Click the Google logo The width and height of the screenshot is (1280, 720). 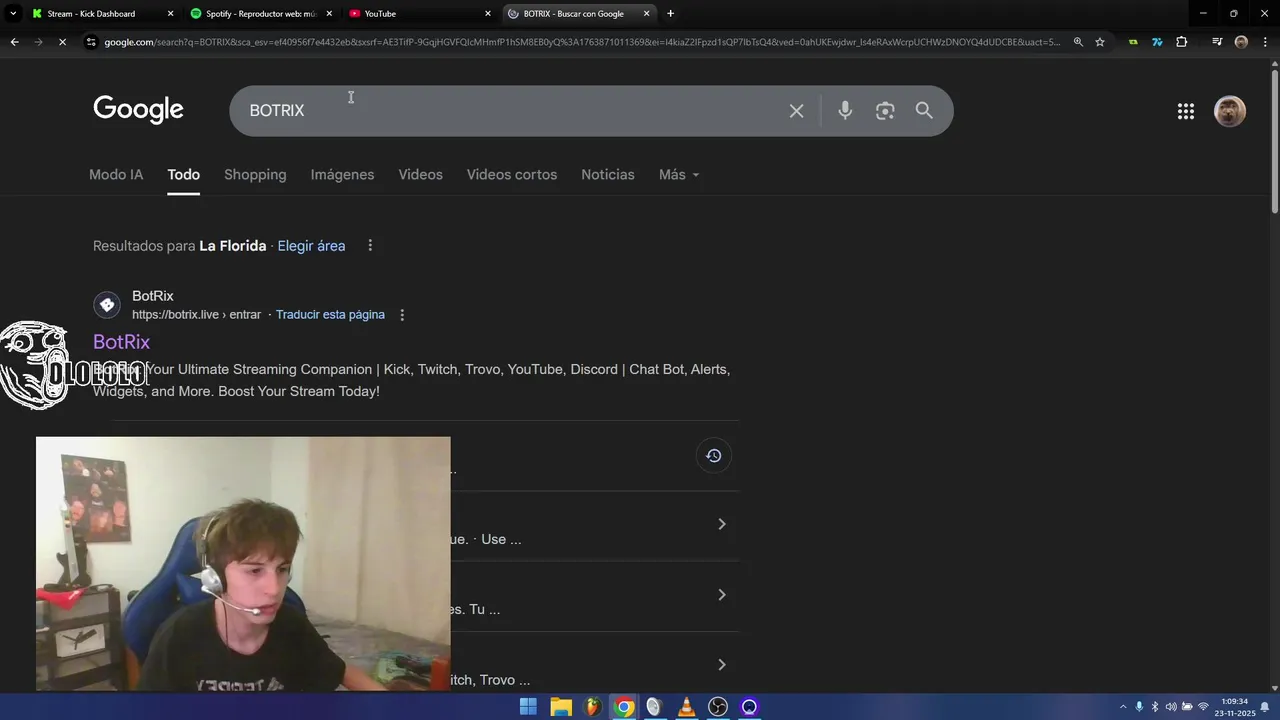click(x=138, y=110)
